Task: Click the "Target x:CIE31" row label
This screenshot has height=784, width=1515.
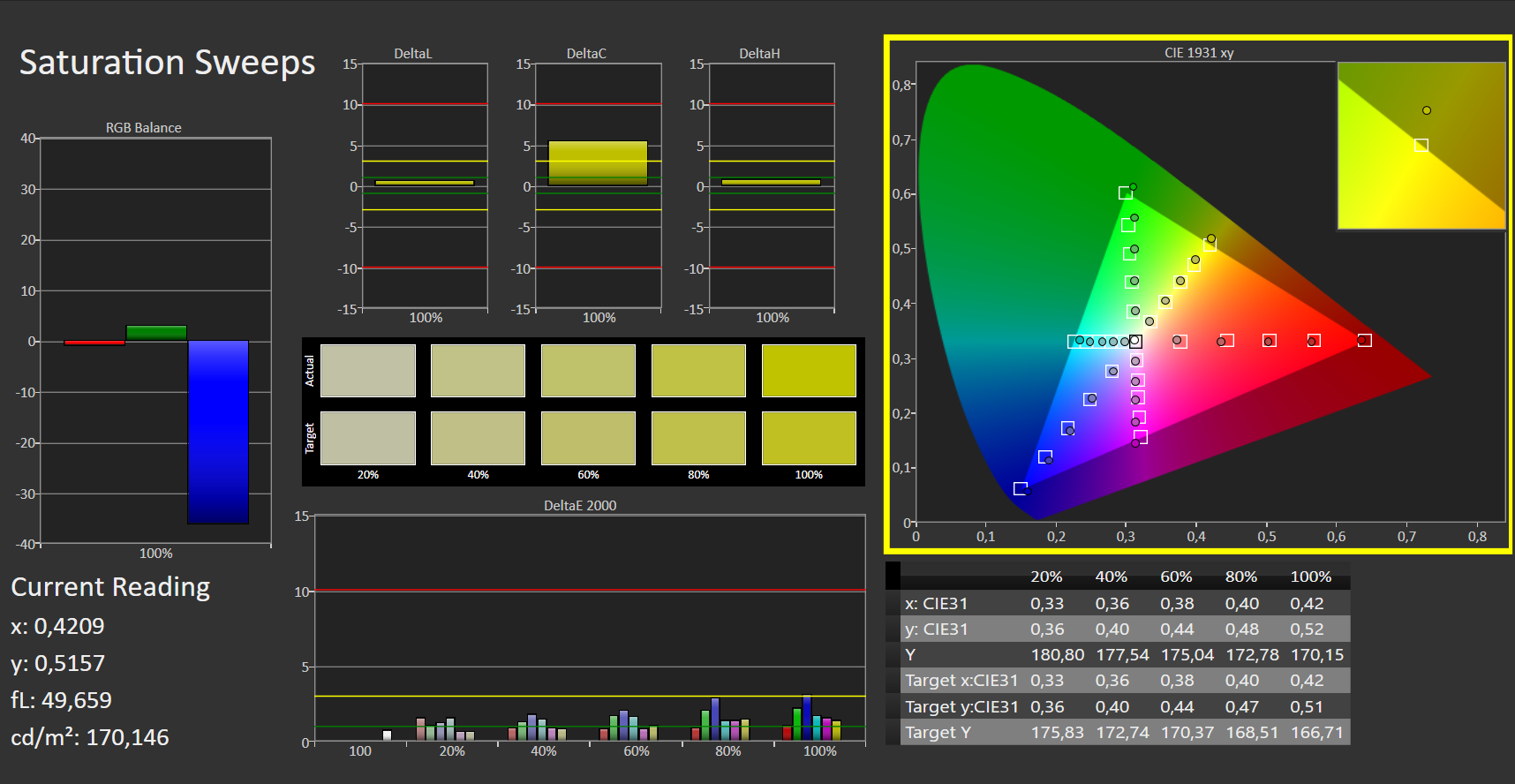Action: tap(961, 681)
